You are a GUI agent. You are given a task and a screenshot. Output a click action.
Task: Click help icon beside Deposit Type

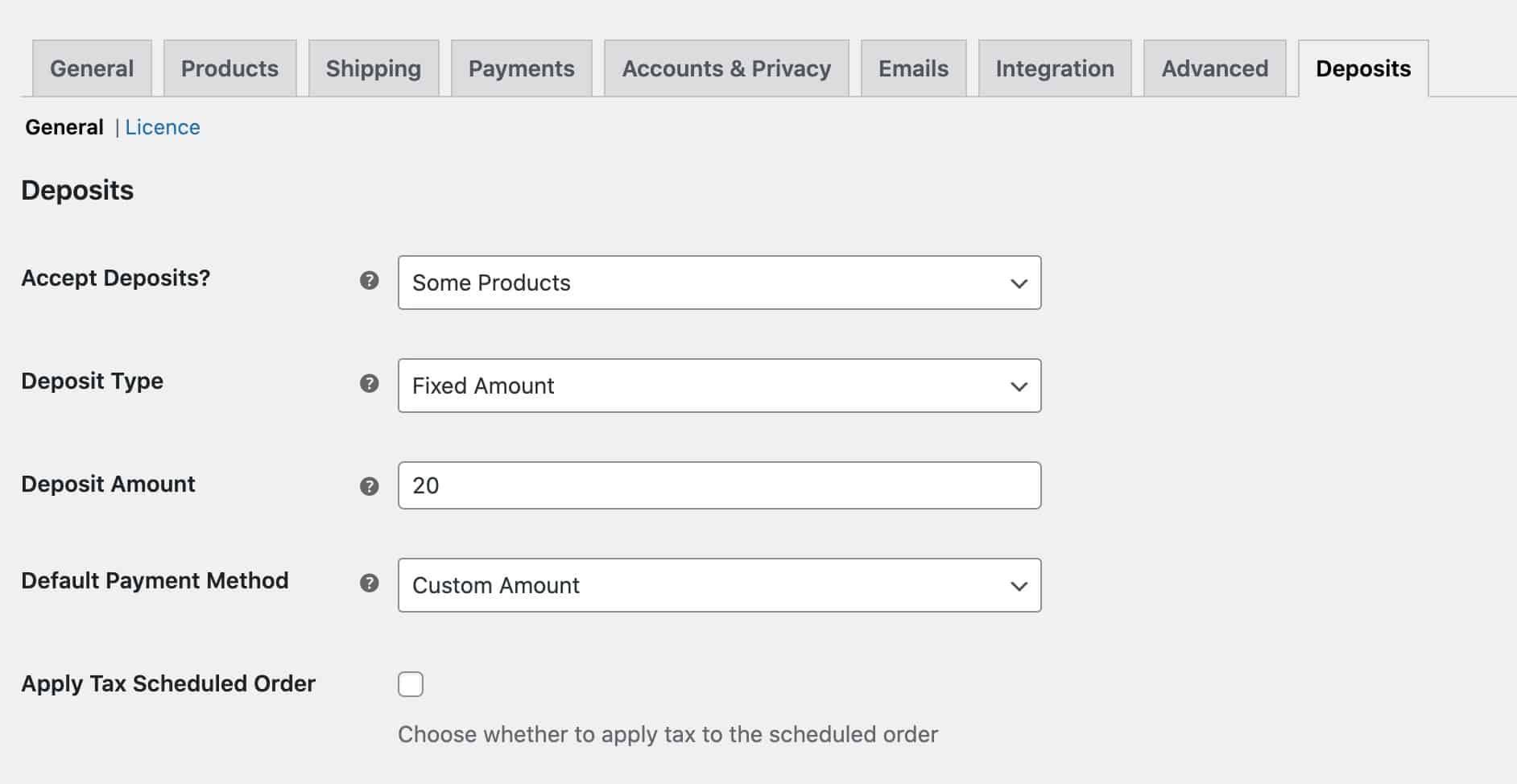(369, 383)
